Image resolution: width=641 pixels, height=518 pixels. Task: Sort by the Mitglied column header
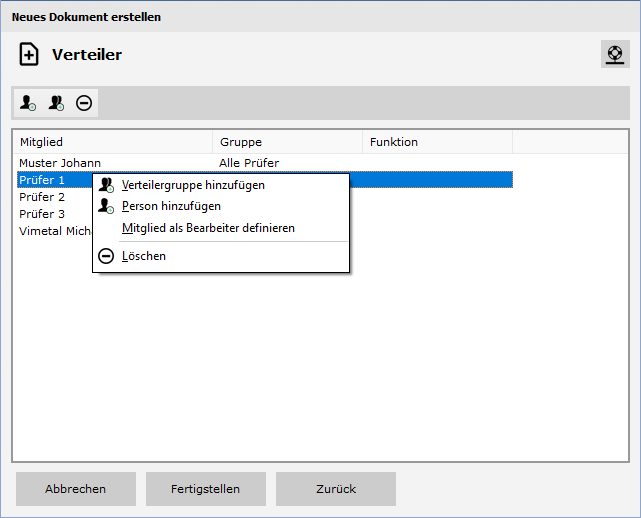112,142
